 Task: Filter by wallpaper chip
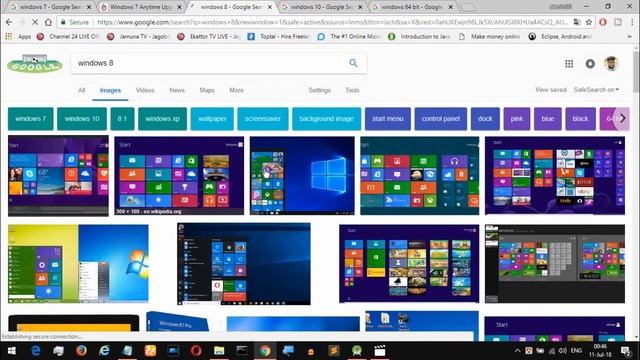coord(212,119)
